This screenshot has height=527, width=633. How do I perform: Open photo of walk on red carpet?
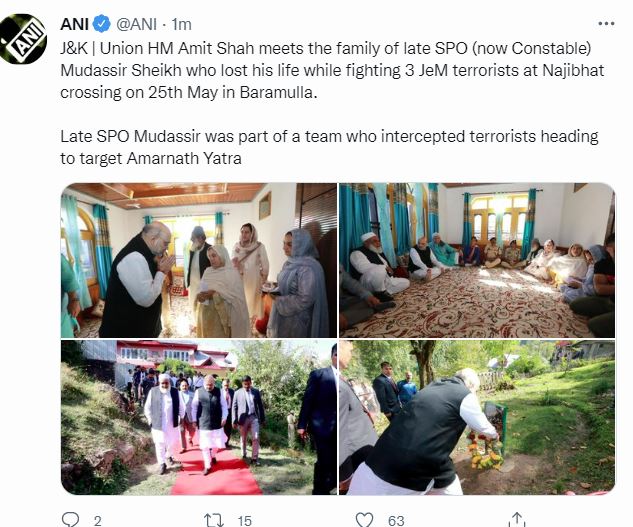(x=199, y=418)
